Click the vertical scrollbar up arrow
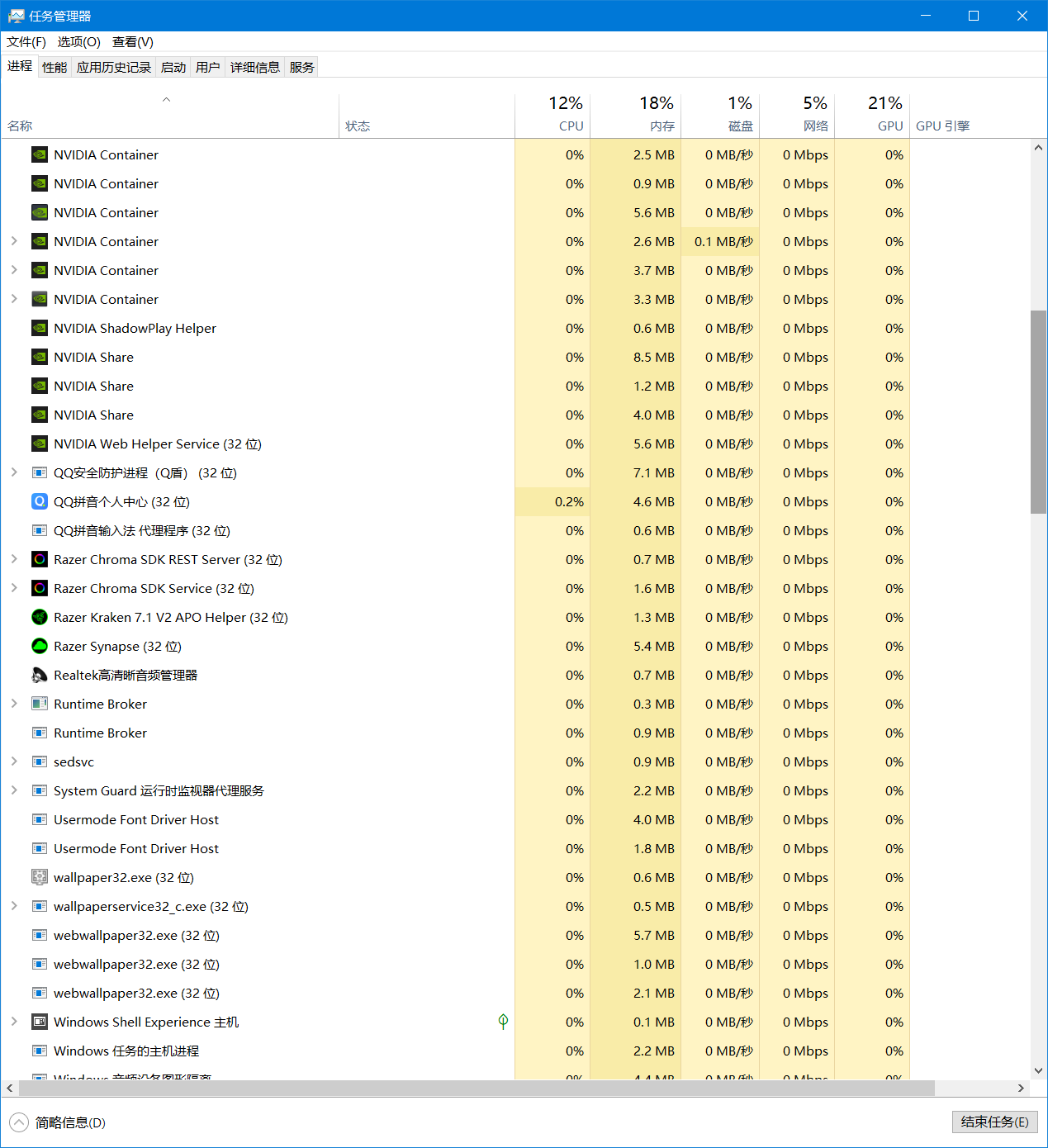This screenshot has height=1148, width=1048. pos(1039,148)
